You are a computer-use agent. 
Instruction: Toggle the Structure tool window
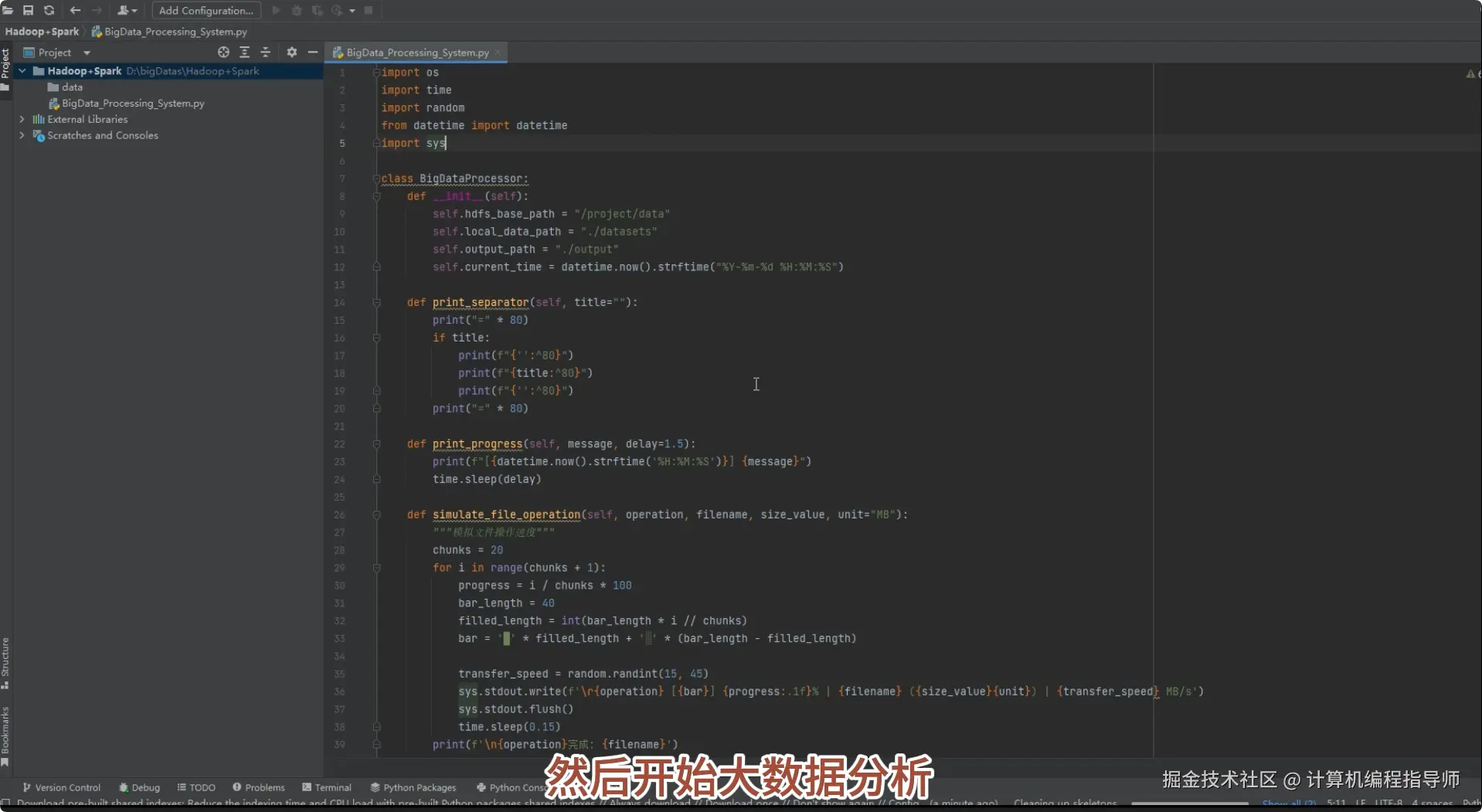coord(6,661)
